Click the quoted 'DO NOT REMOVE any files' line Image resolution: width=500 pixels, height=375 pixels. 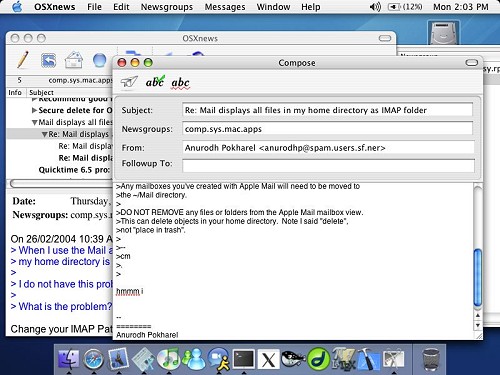[240, 212]
